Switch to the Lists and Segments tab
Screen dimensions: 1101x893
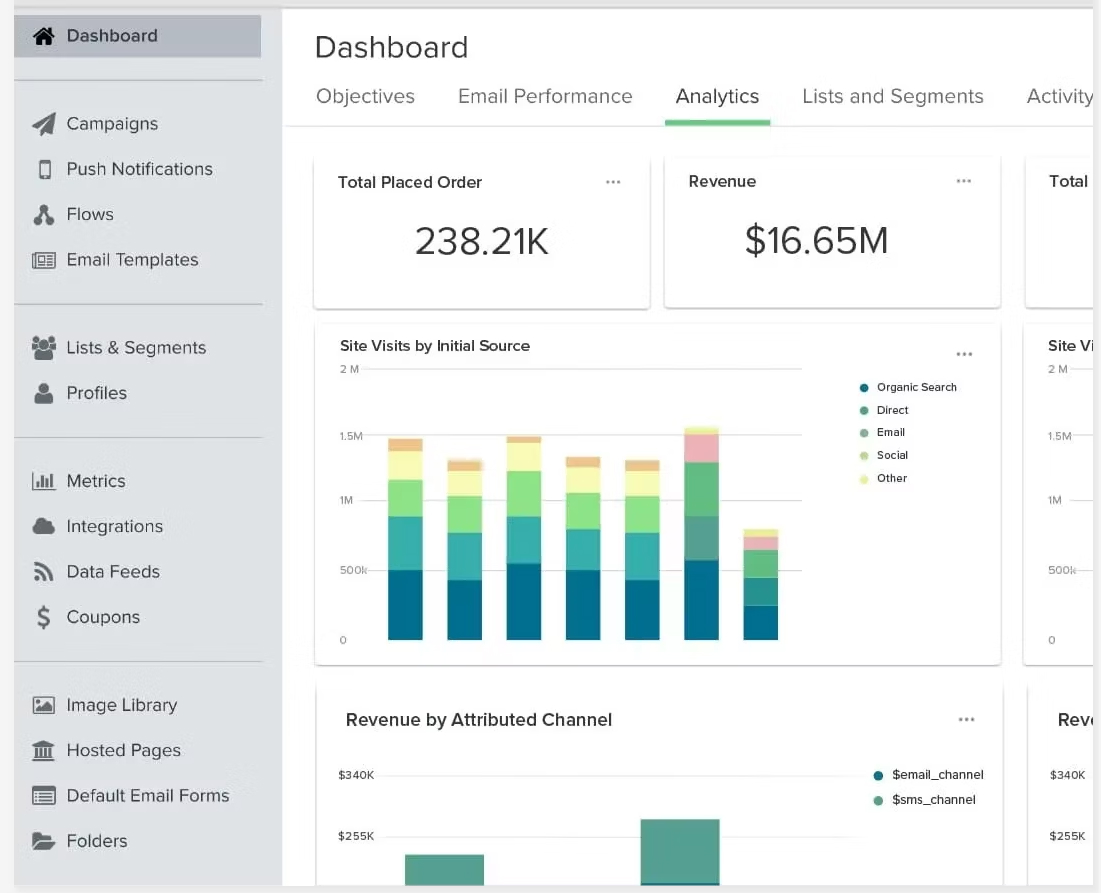[x=892, y=97]
